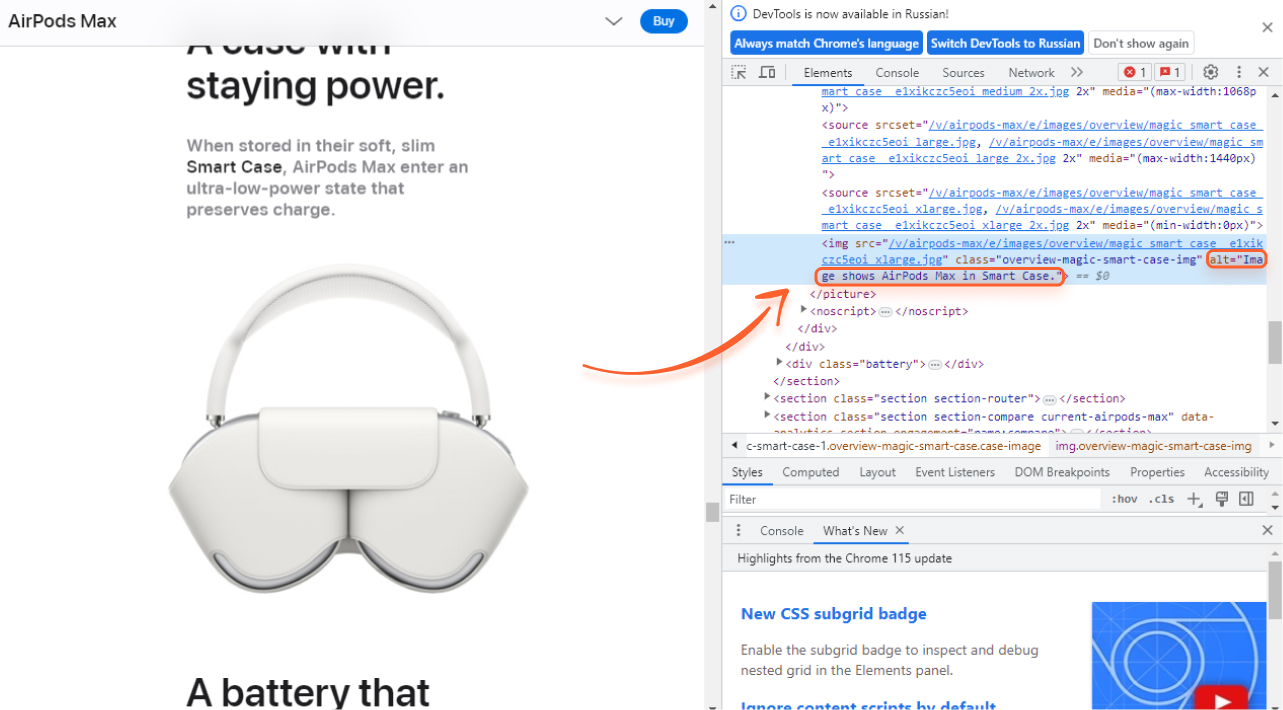Image resolution: width=1283 pixels, height=710 pixels.
Task: Select the case-image breadcrumb
Action: [x=893, y=445]
